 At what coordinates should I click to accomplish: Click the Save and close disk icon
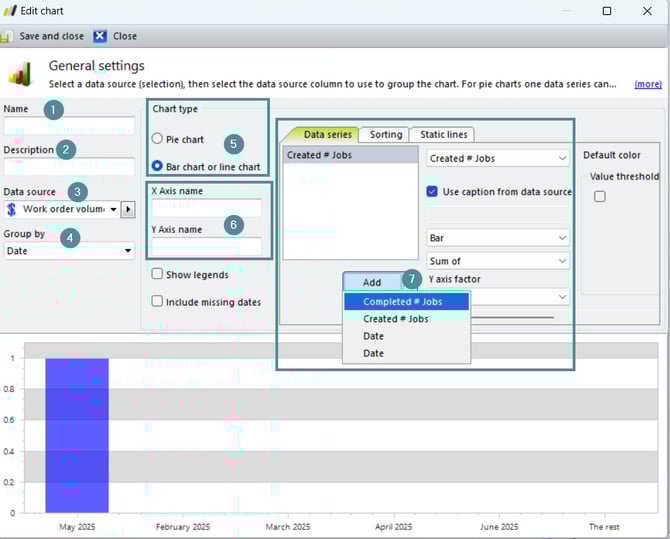[x=6, y=36]
